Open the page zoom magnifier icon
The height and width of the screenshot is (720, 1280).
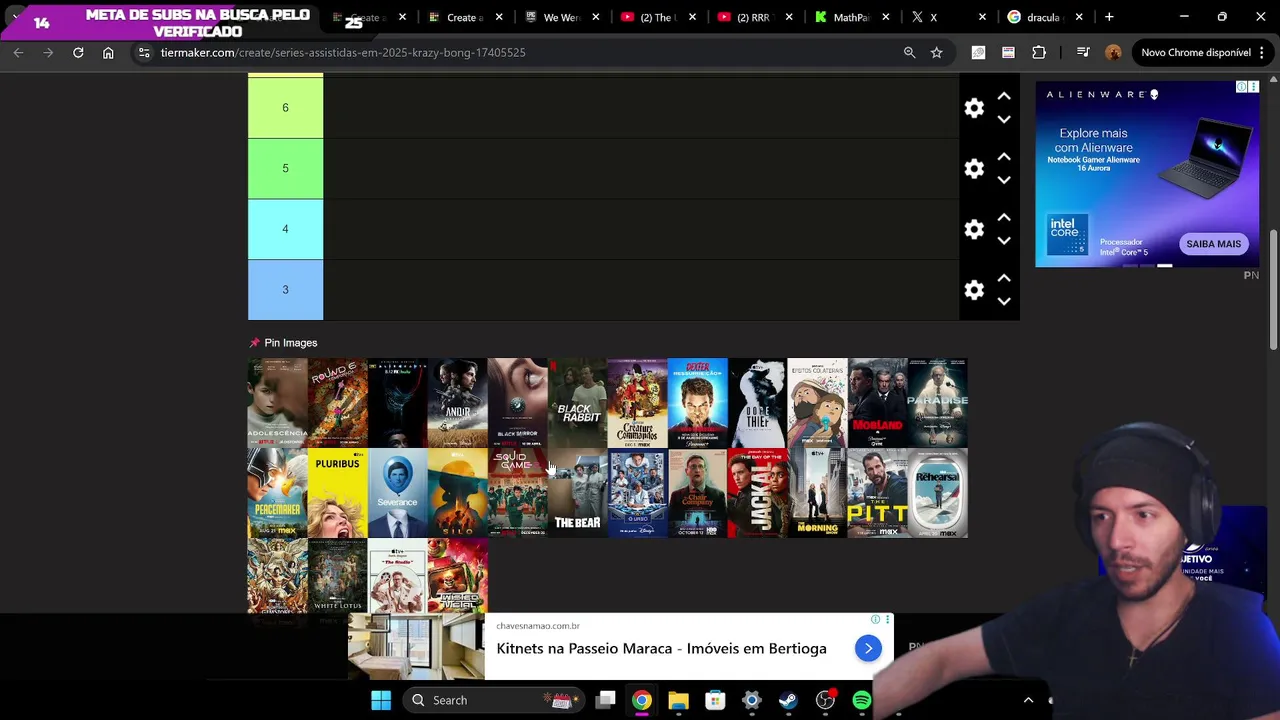pyautogui.click(x=909, y=52)
